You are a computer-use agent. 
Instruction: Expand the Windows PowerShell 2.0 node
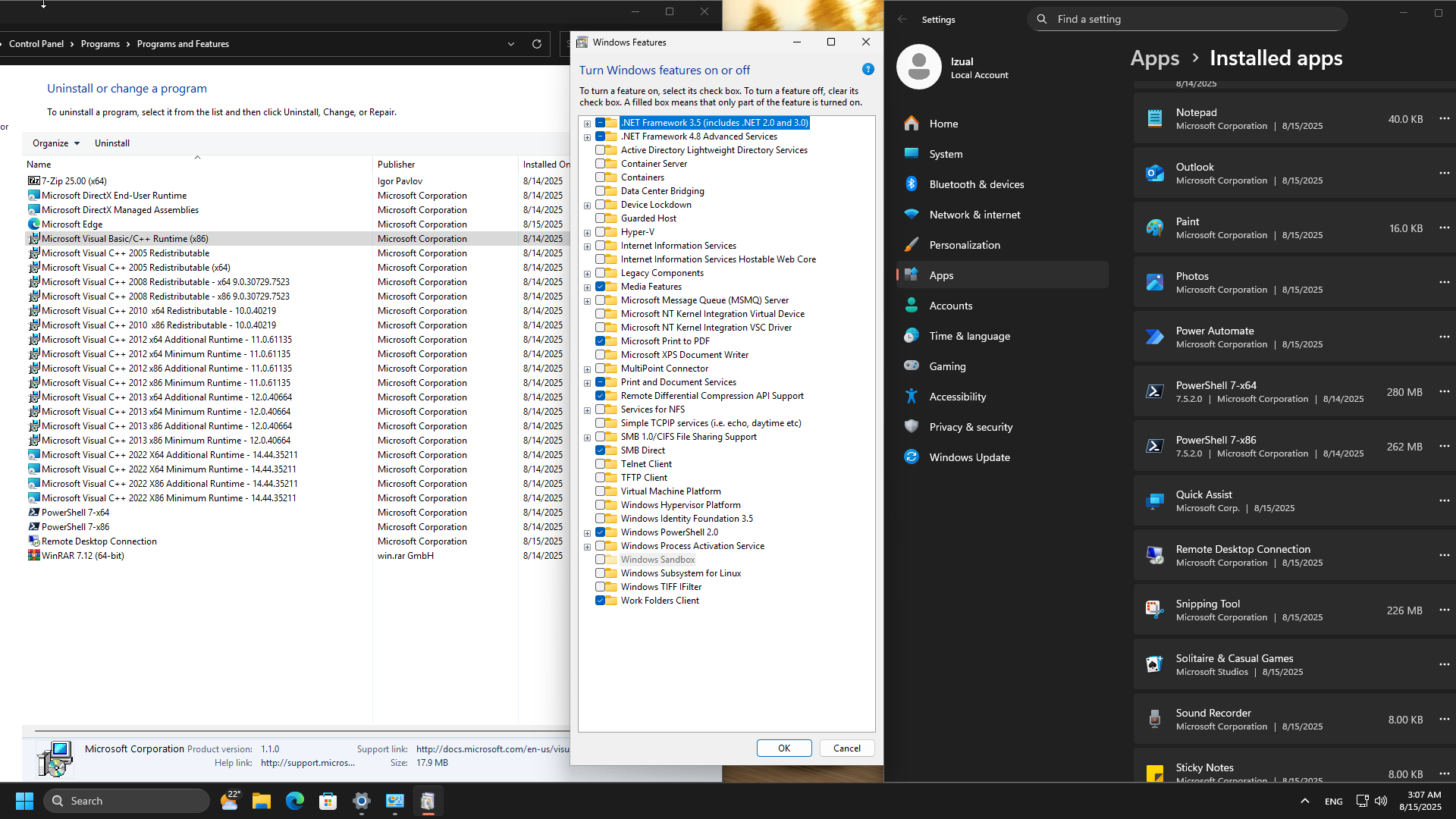(587, 533)
